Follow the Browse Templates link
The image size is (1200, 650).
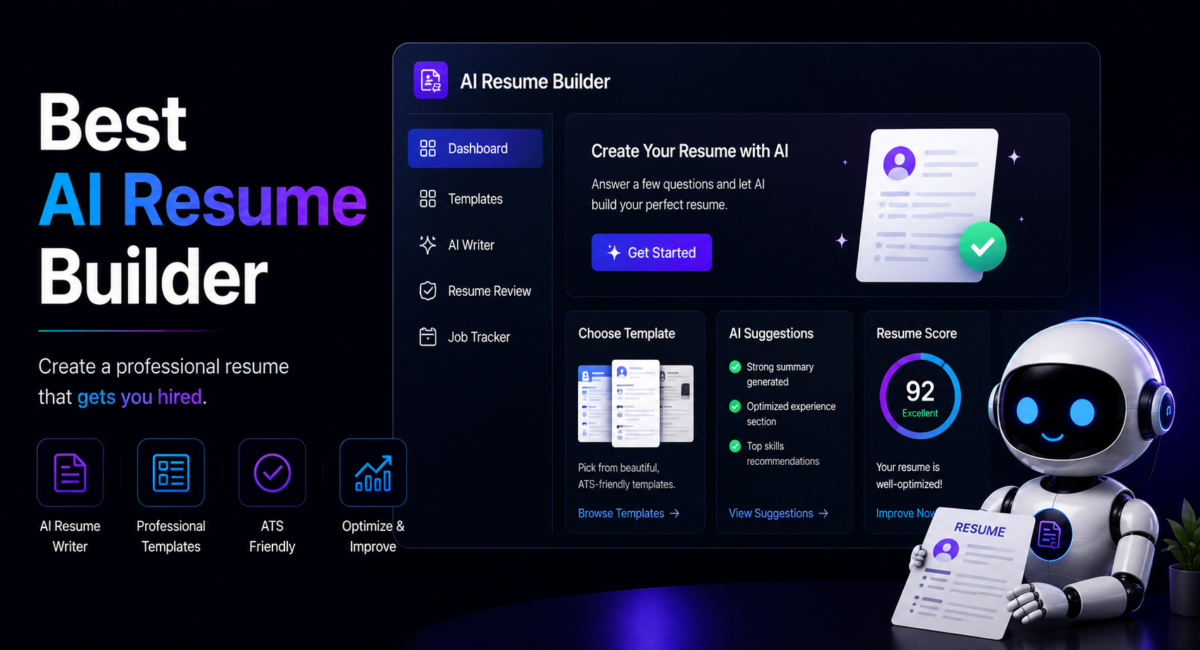click(629, 513)
